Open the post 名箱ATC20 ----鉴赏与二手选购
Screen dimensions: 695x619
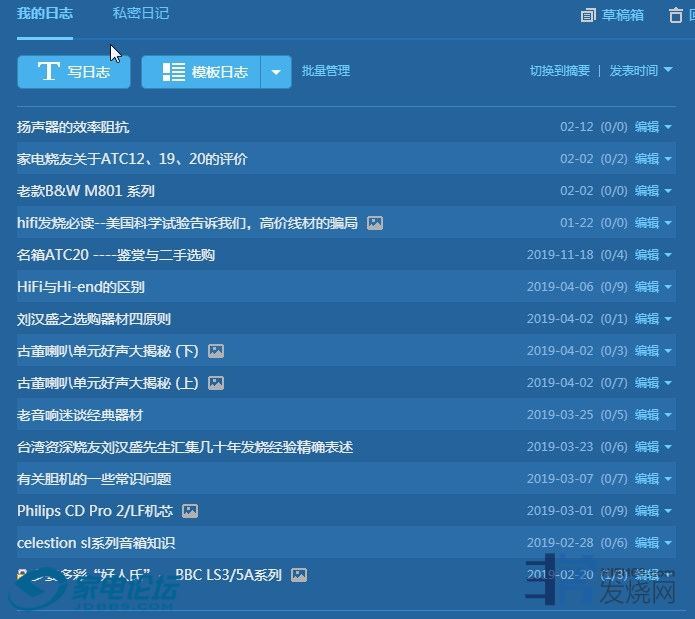tap(116, 255)
